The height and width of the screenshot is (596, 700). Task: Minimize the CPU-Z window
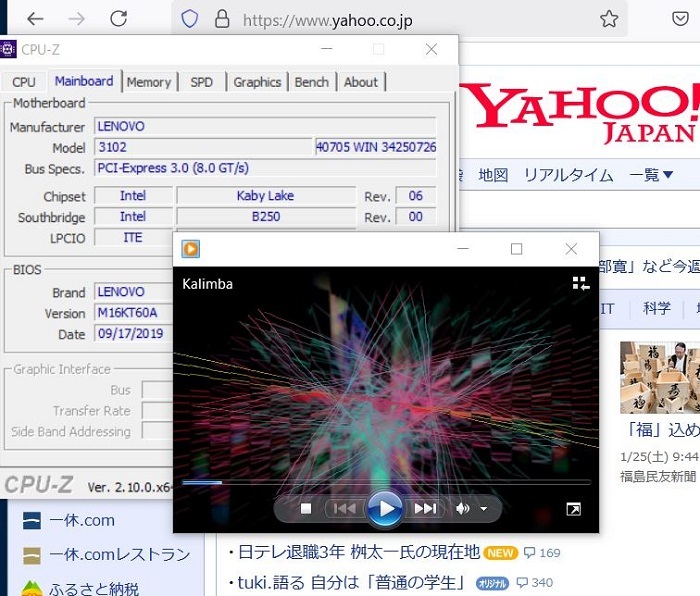click(x=327, y=49)
